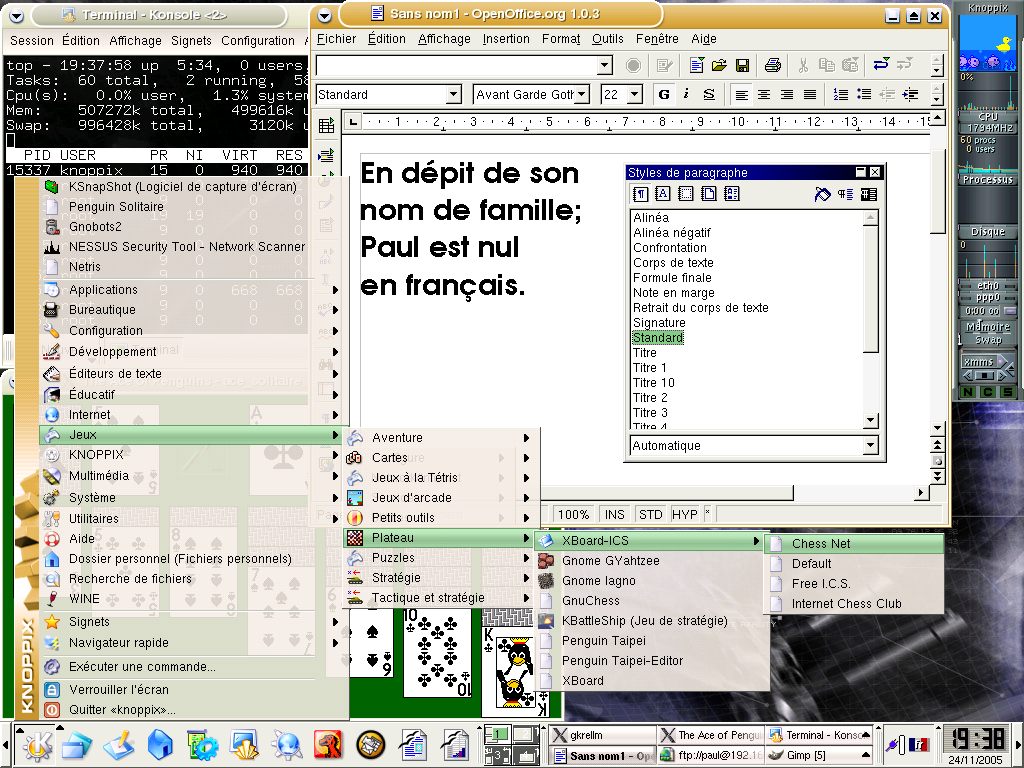Open the font size 22 dropdown
Image resolution: width=1024 pixels, height=768 pixels.
(635, 95)
